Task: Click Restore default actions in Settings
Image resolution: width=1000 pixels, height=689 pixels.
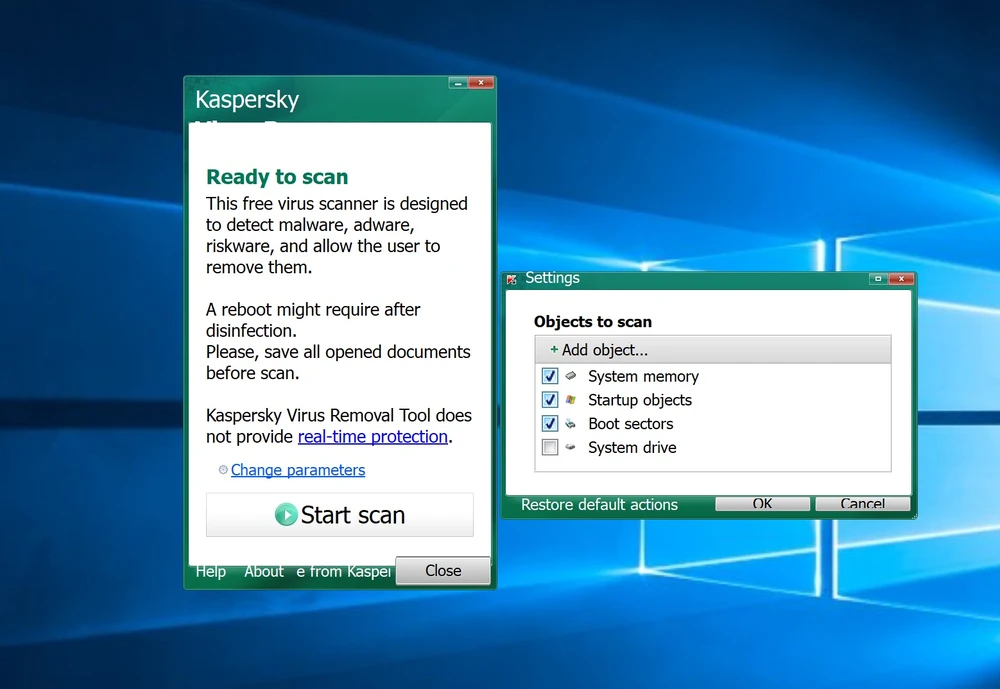Action: (599, 504)
